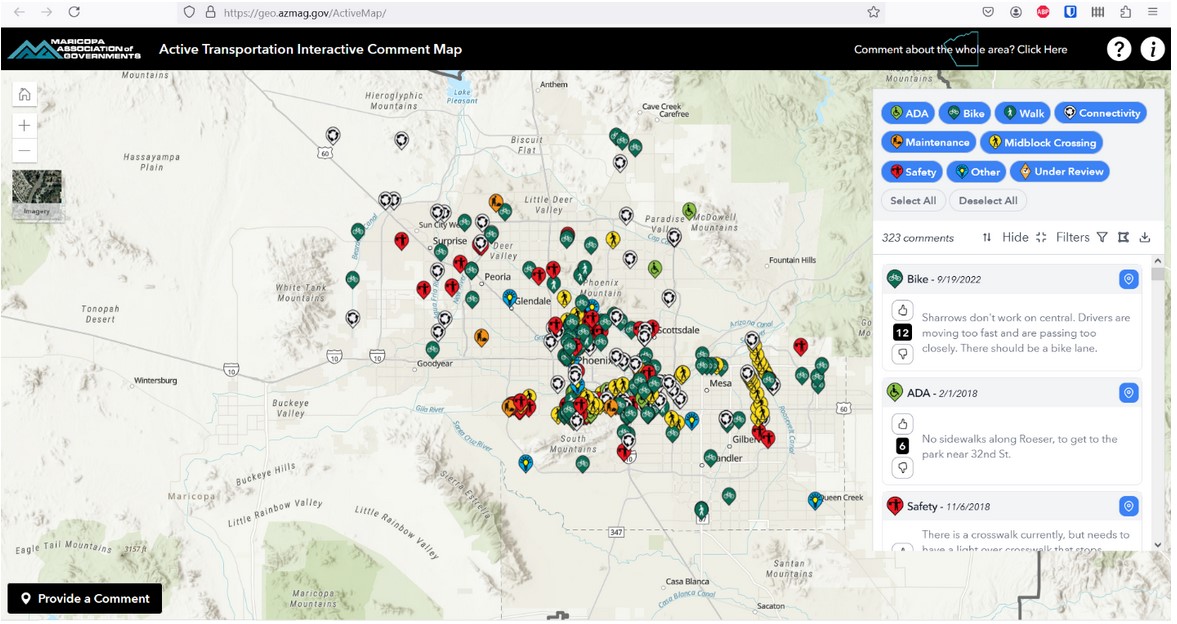Toggle the ADA category filter
1177x624 pixels.
click(x=908, y=113)
